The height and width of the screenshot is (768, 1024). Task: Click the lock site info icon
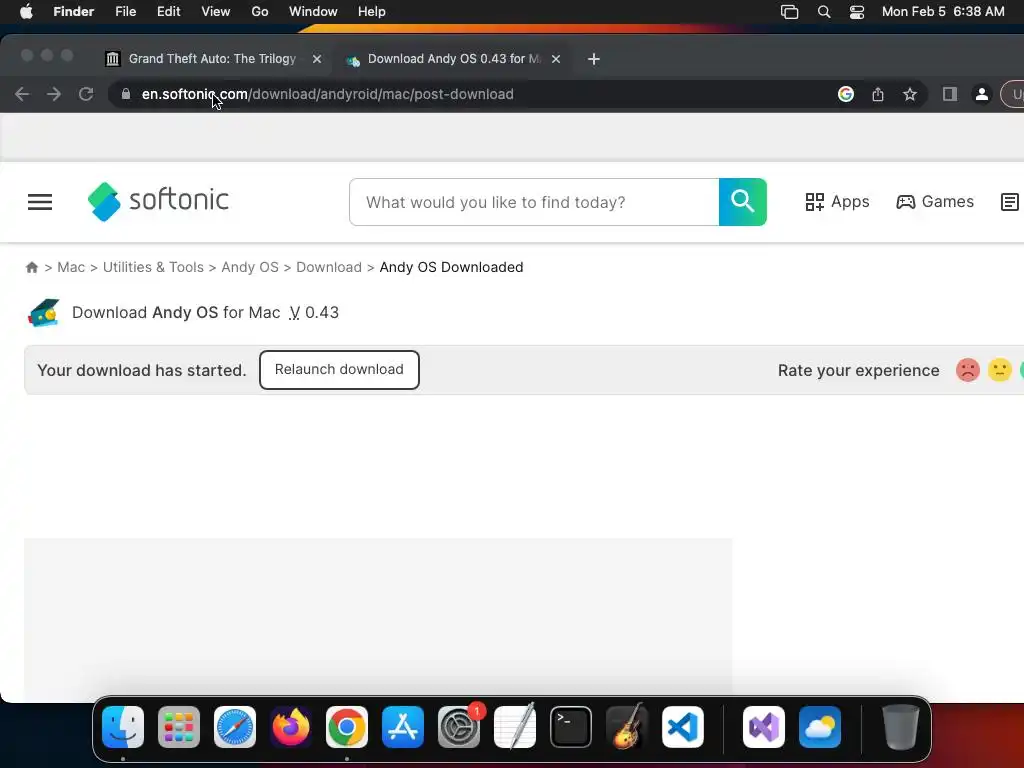coord(126,94)
